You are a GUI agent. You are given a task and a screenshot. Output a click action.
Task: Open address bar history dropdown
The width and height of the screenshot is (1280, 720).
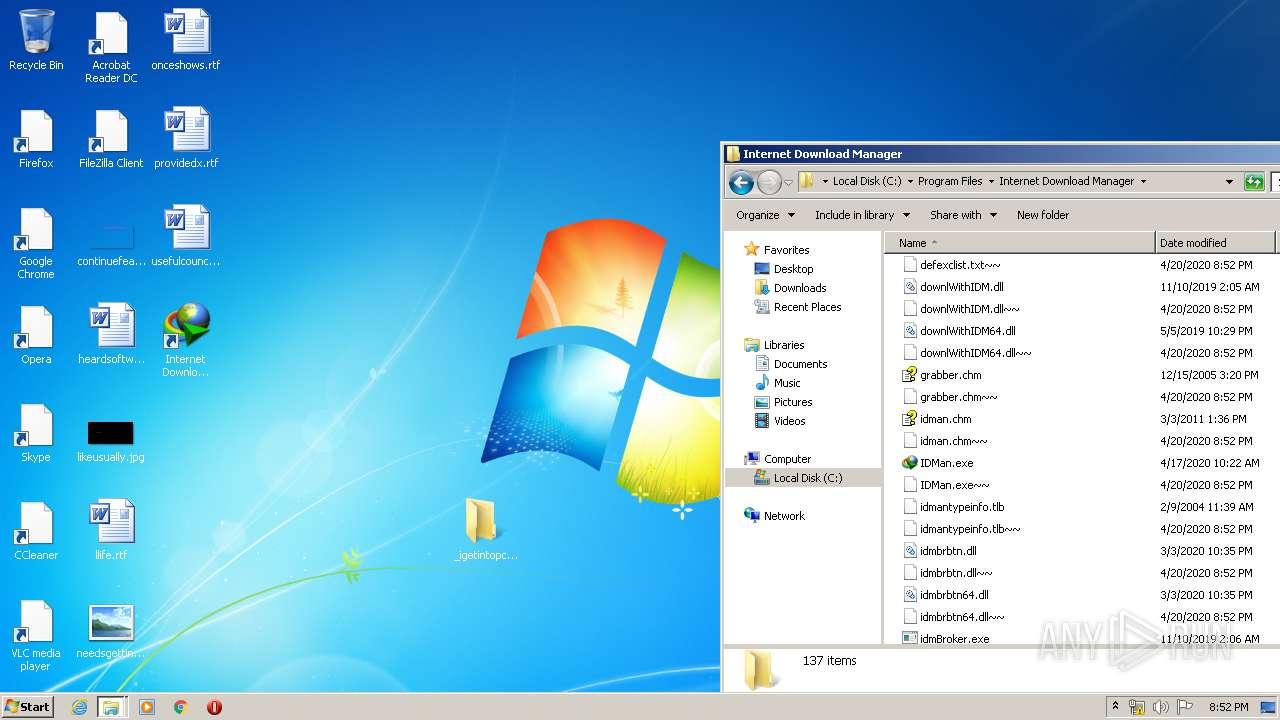coord(1229,182)
